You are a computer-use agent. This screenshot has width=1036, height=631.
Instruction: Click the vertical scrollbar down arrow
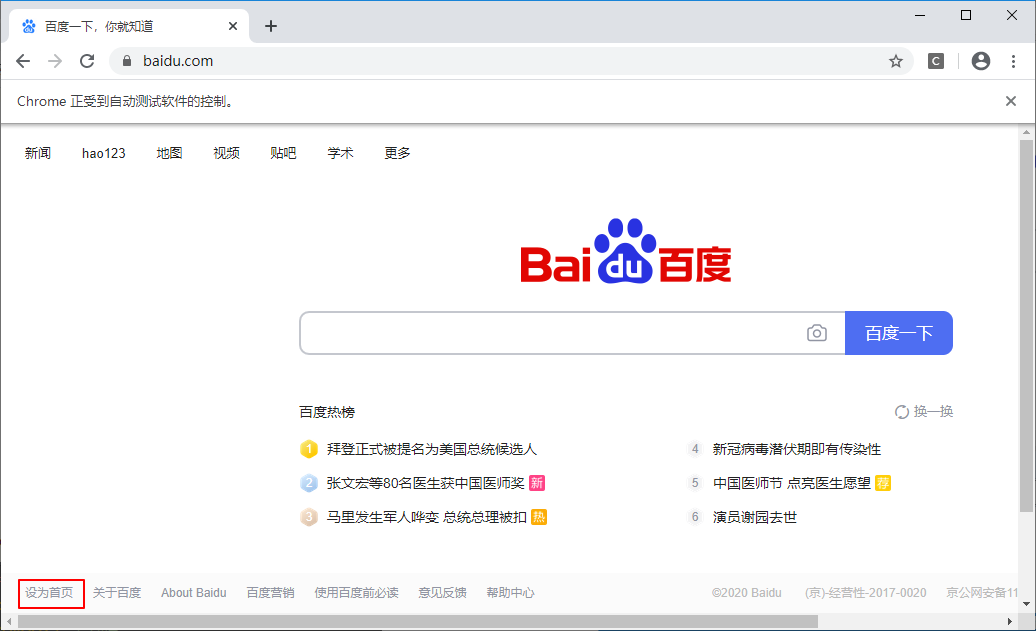tap(1025, 603)
